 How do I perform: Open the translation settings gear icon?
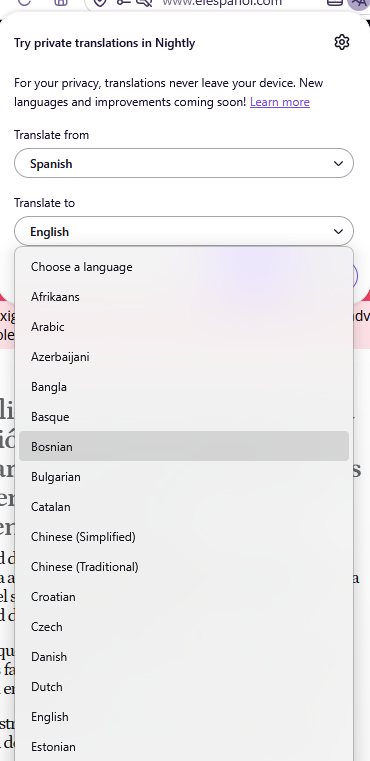[x=342, y=42]
